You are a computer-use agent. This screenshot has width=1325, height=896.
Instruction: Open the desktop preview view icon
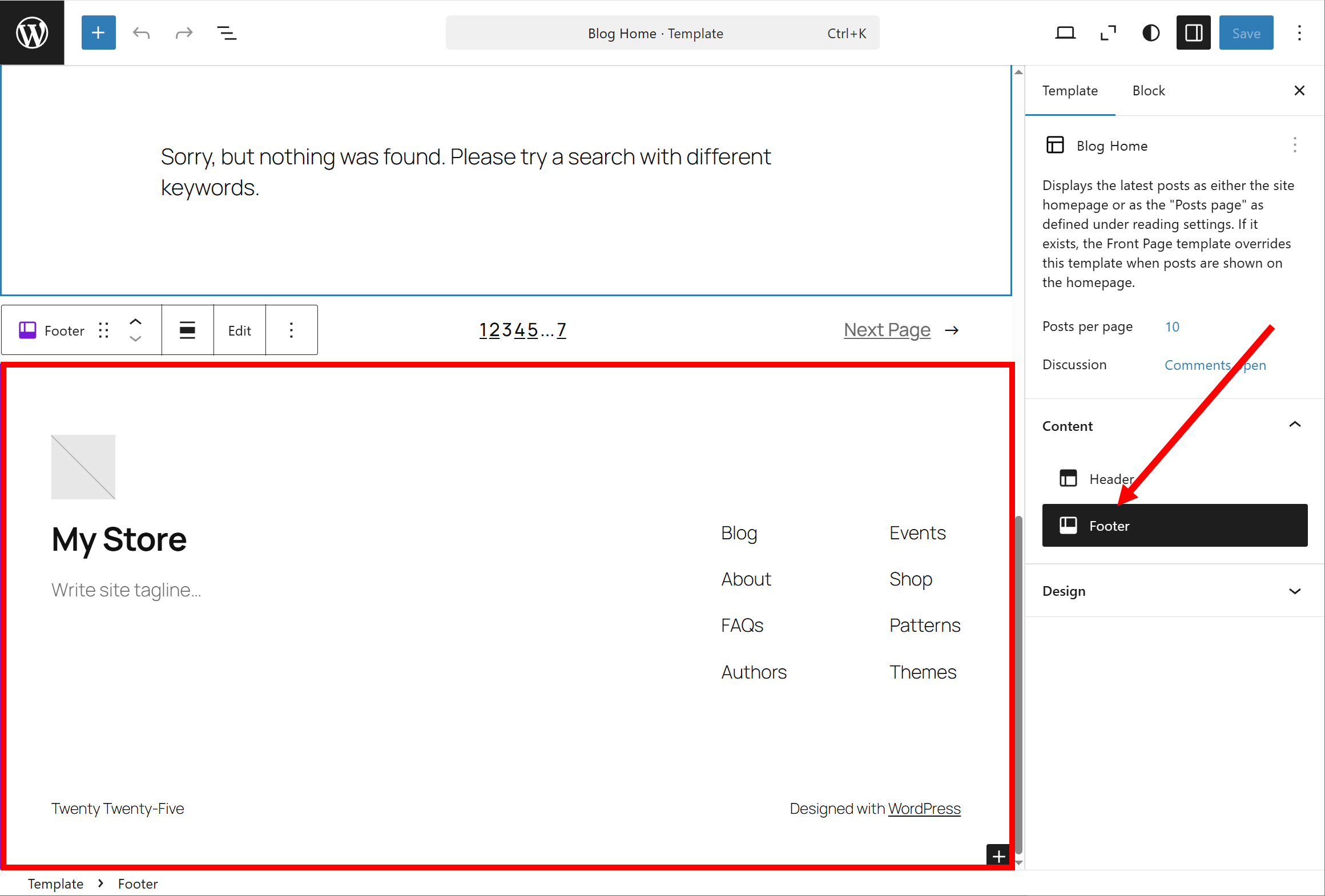1065,33
